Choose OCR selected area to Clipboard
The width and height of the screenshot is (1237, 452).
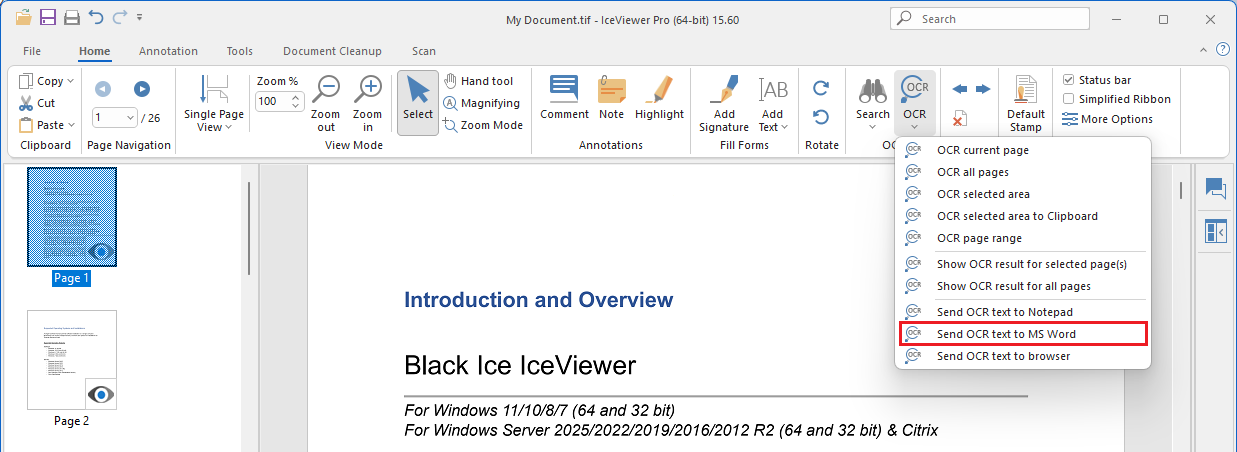click(x=1022, y=216)
